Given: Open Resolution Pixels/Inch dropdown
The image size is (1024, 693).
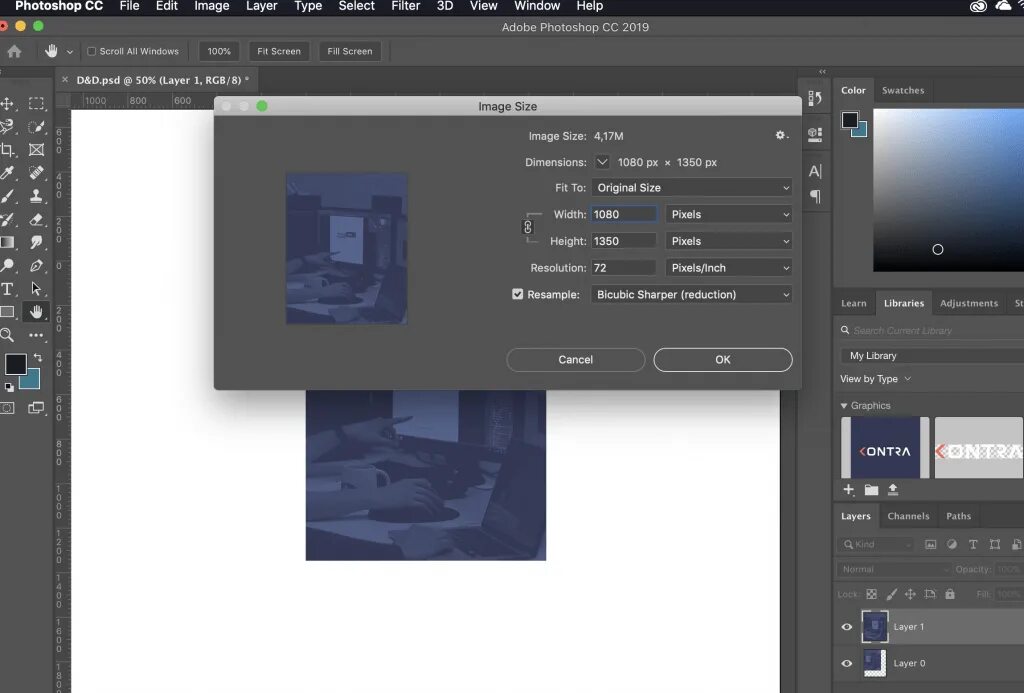Looking at the screenshot, I should (729, 268).
